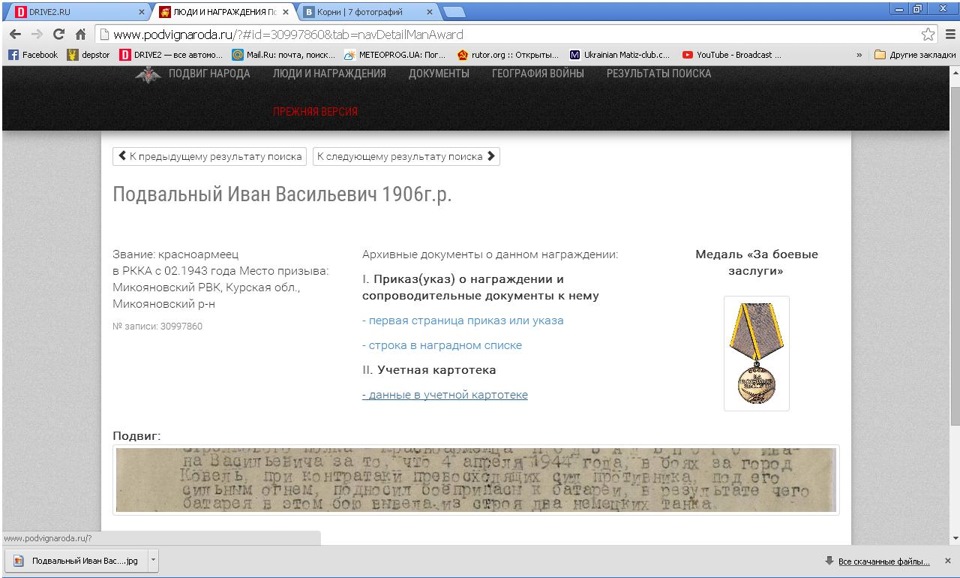The image size is (960, 578).
Task: Open a new browser tab
Action: [453, 12]
